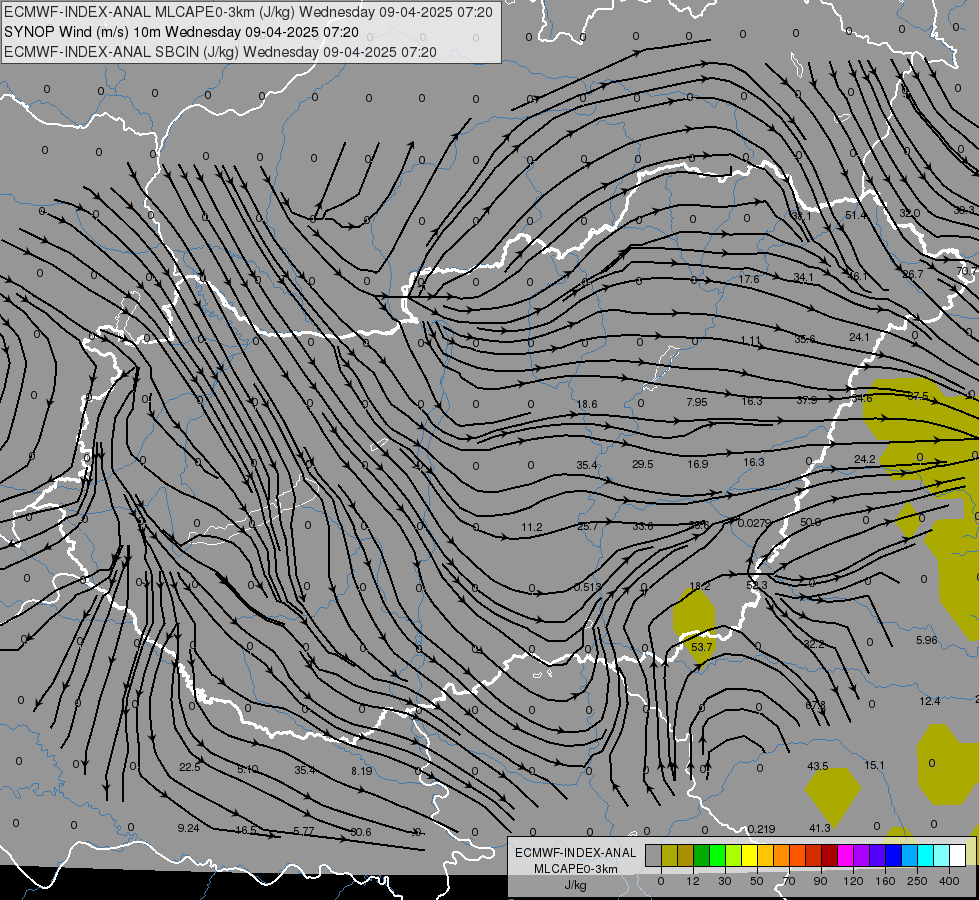
Task: Click the J/kg unit label in legend
Action: tap(576, 885)
